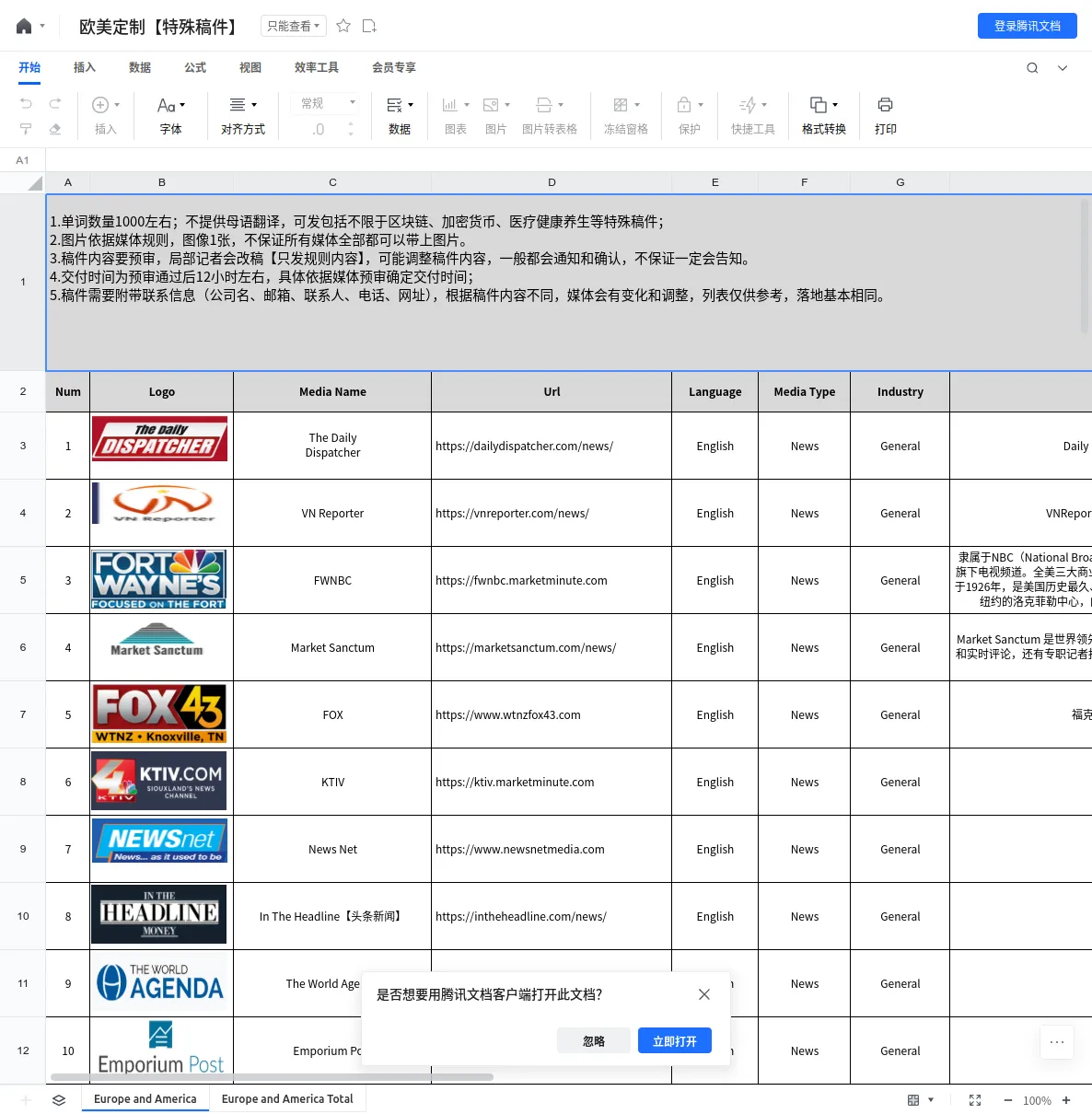Open the vnreporter.com news URL cell

click(552, 513)
